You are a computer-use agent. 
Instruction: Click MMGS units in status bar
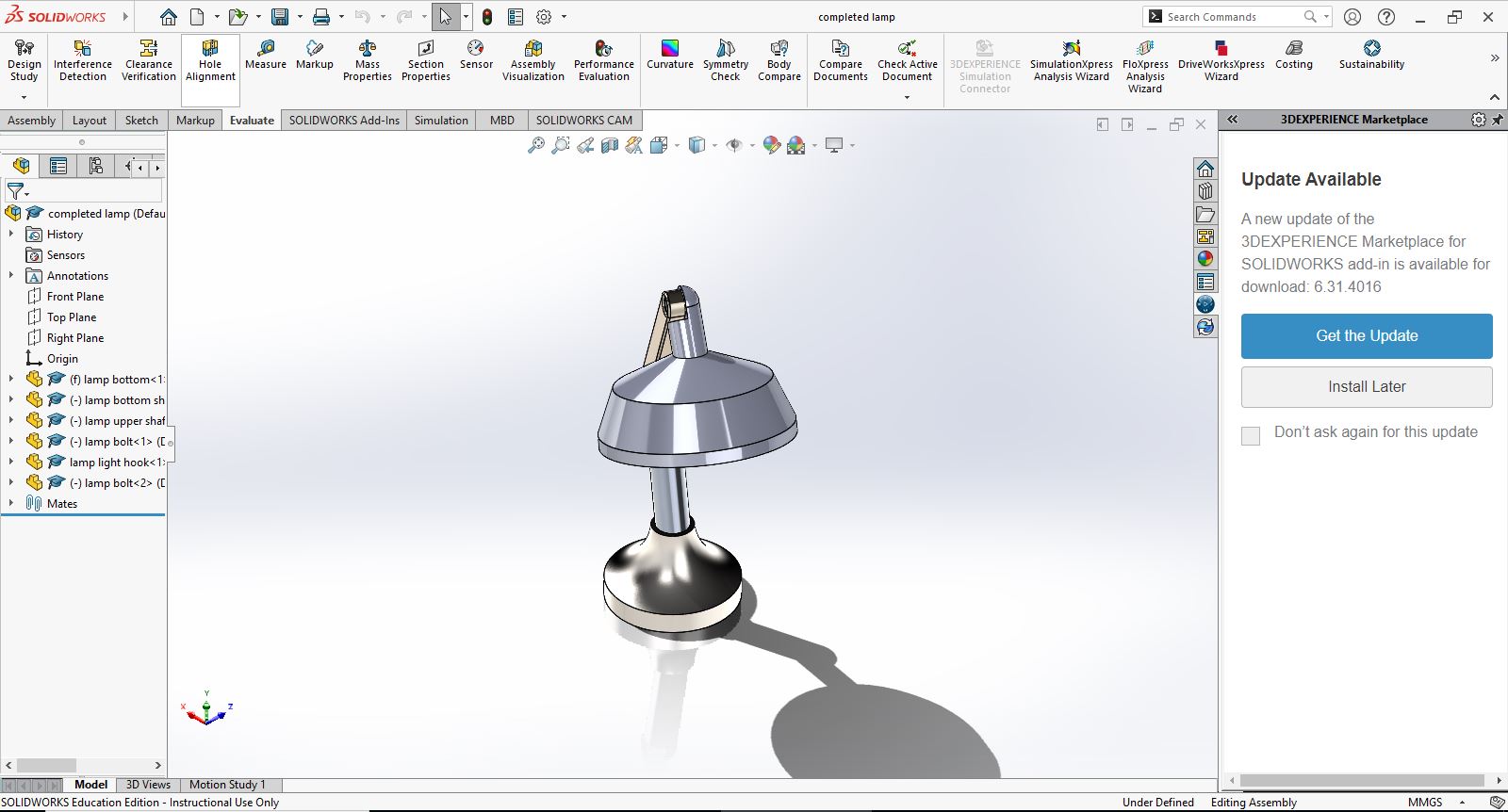point(1425,803)
